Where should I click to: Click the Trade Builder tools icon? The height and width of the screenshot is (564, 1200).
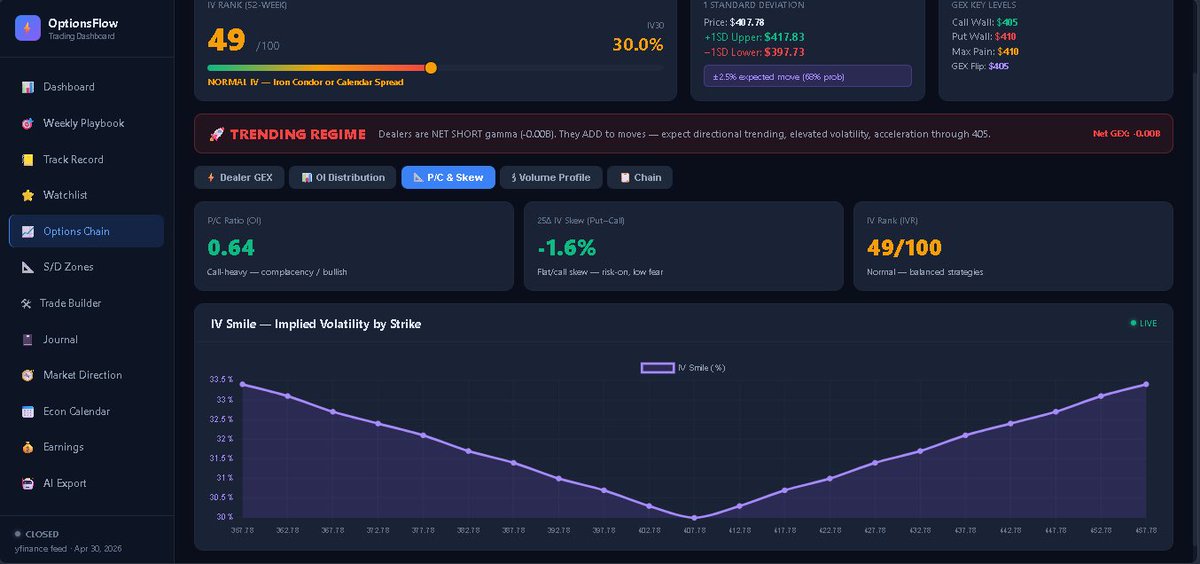[x=26, y=303]
